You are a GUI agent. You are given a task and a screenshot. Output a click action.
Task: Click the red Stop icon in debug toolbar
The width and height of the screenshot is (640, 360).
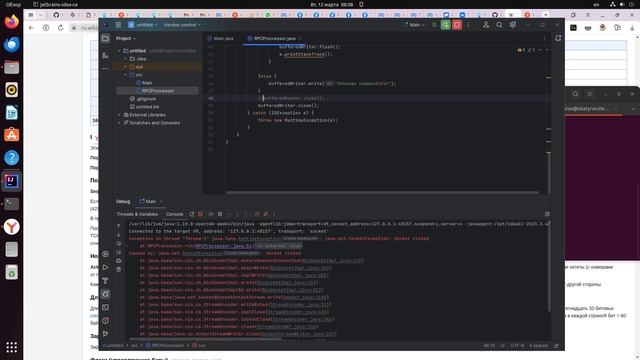pyautogui.click(x=200, y=214)
